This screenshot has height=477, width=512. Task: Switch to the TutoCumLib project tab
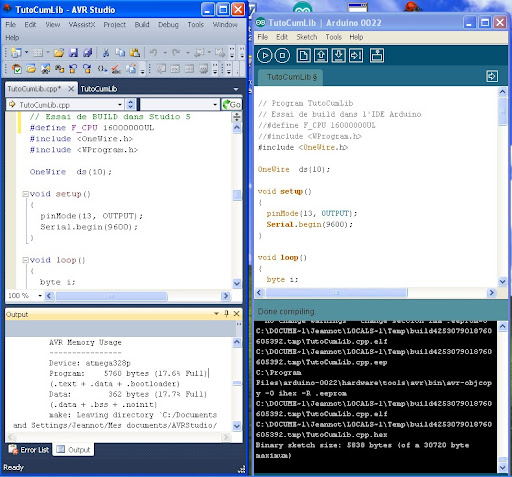pos(99,89)
